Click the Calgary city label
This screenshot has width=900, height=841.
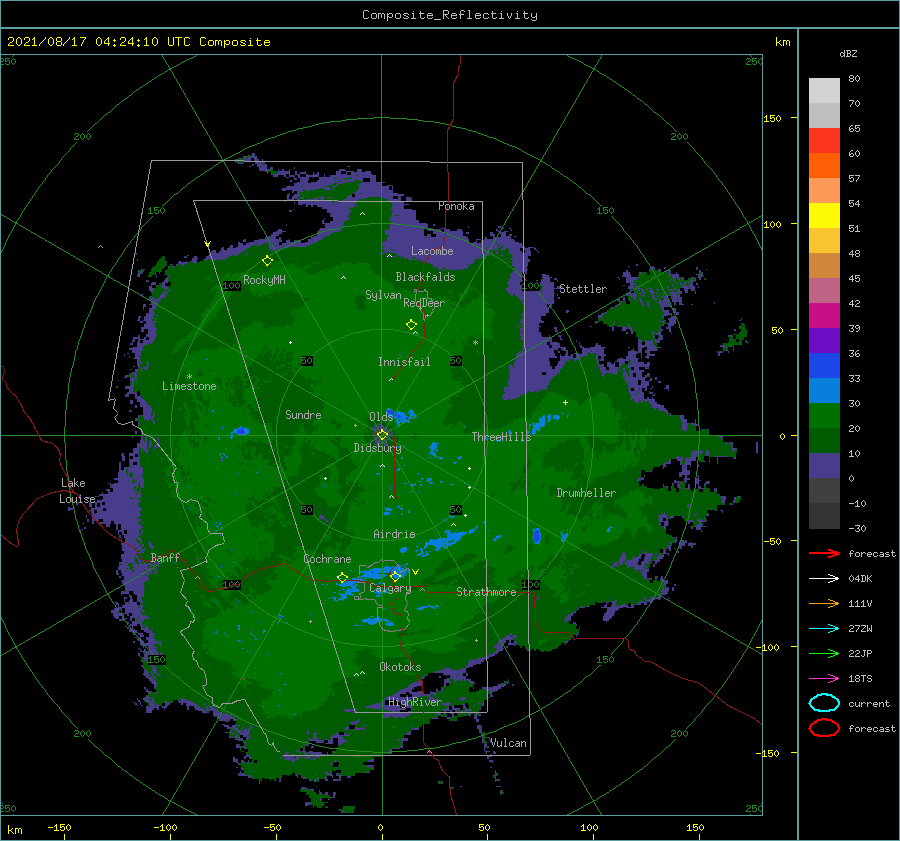click(x=390, y=588)
